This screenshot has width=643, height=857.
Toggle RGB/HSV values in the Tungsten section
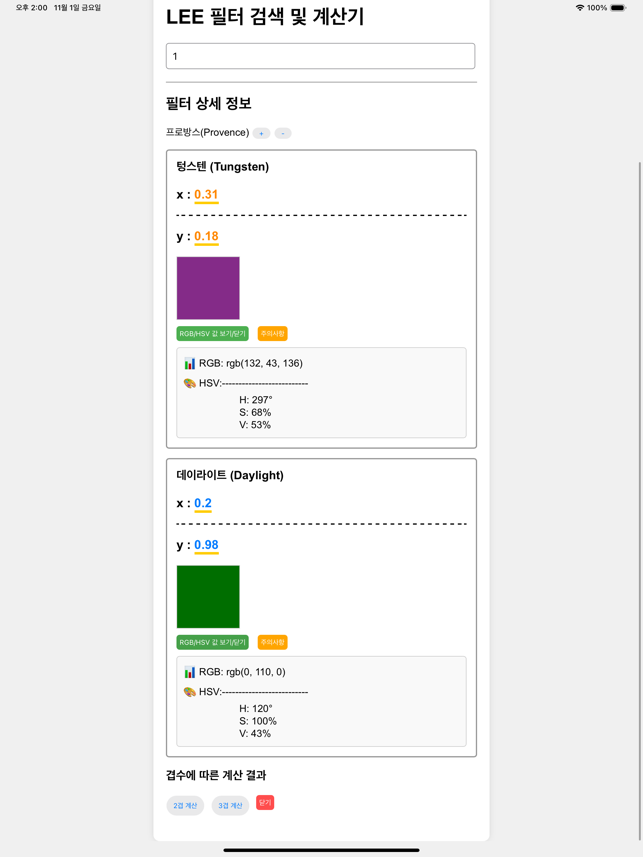212,333
